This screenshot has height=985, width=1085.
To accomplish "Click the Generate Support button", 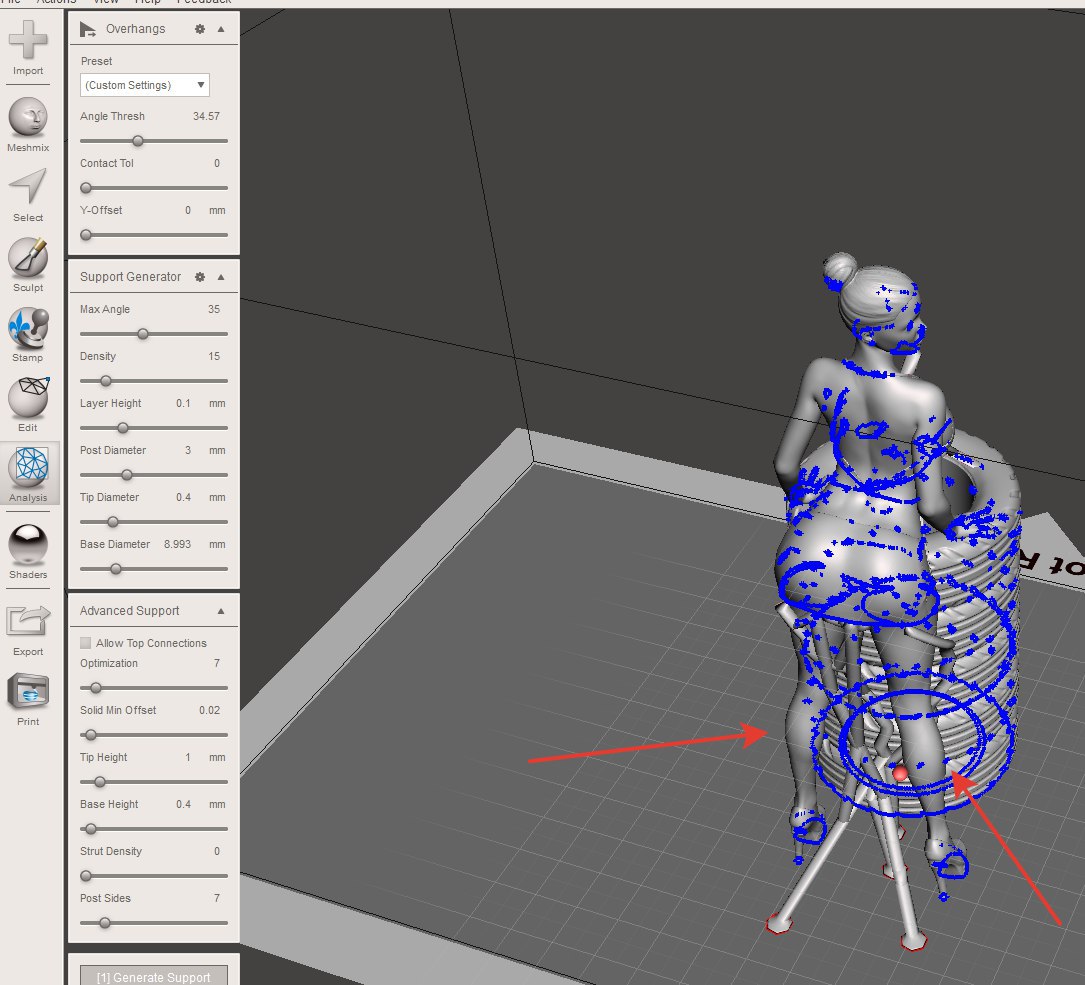I will (x=154, y=975).
